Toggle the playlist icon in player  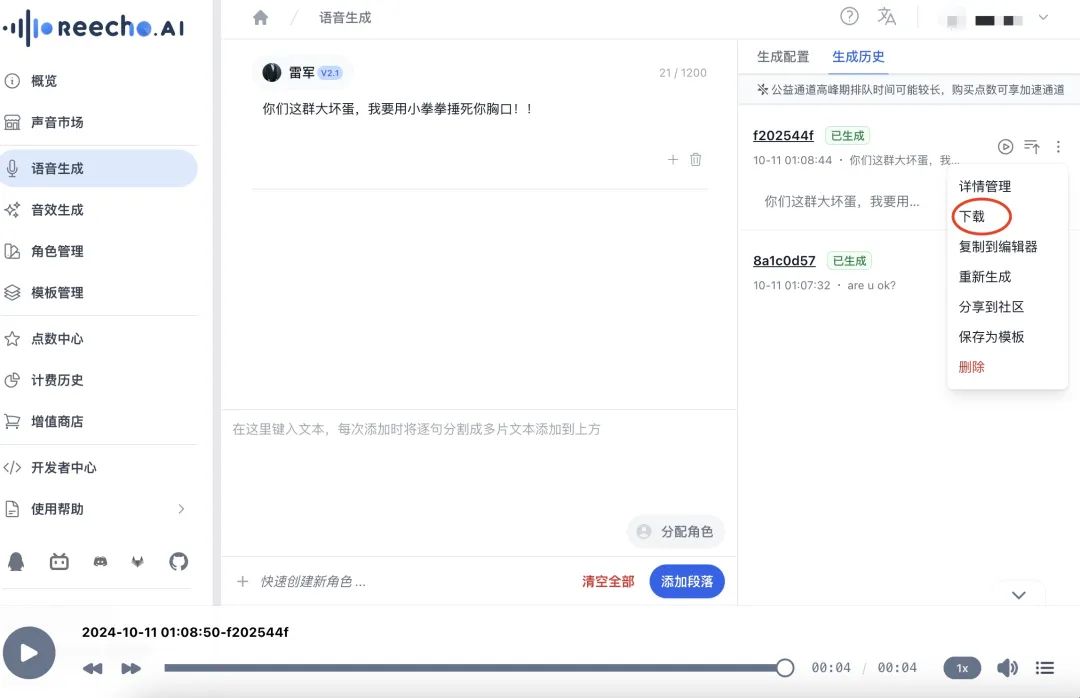click(1045, 668)
